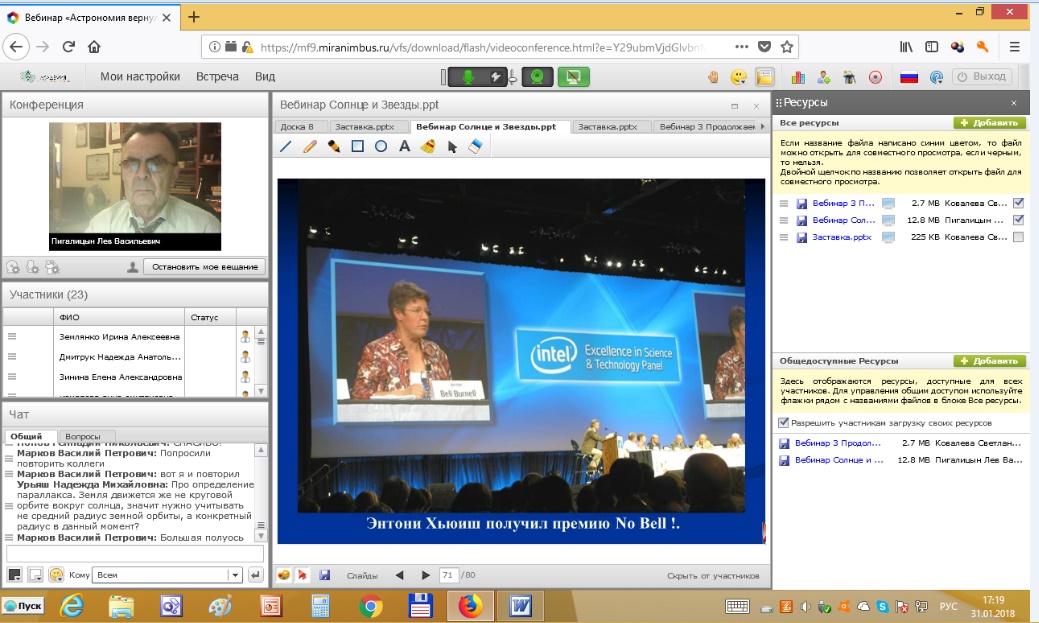Click the Пуск start button
Viewport: 1039px width, 623px height.
point(23,606)
